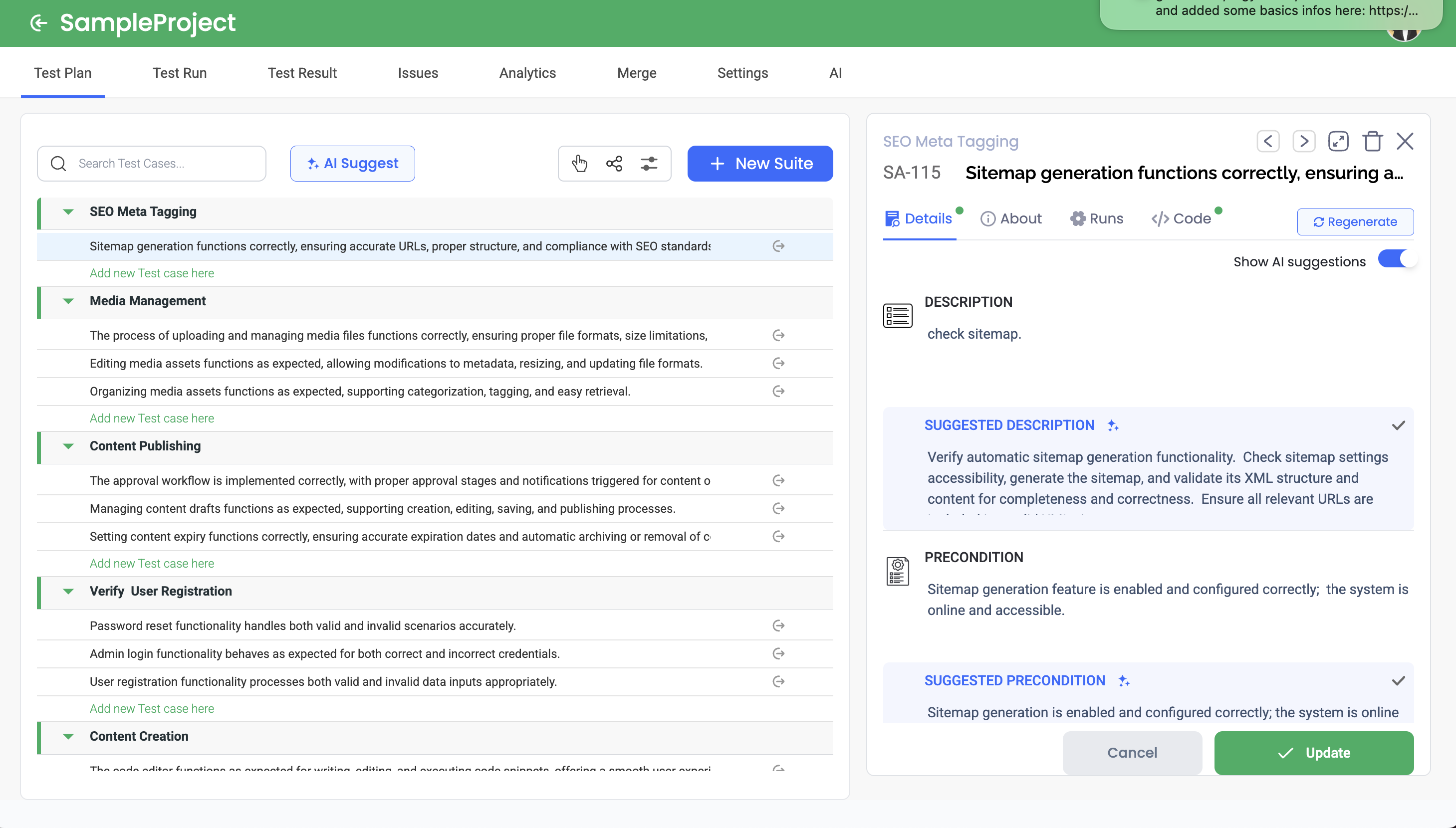The width and height of the screenshot is (1456, 828).
Task: Expand detail panel to full view
Action: point(1338,141)
